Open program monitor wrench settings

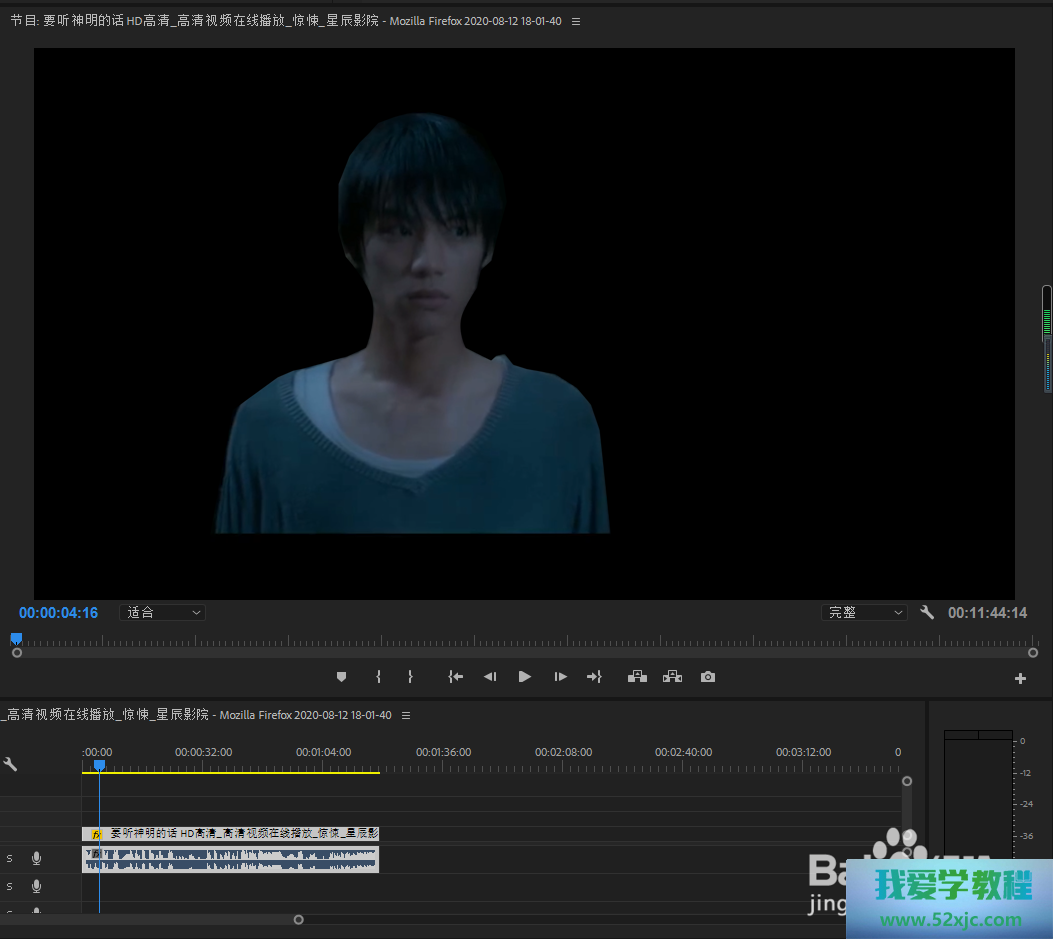[x=927, y=612]
